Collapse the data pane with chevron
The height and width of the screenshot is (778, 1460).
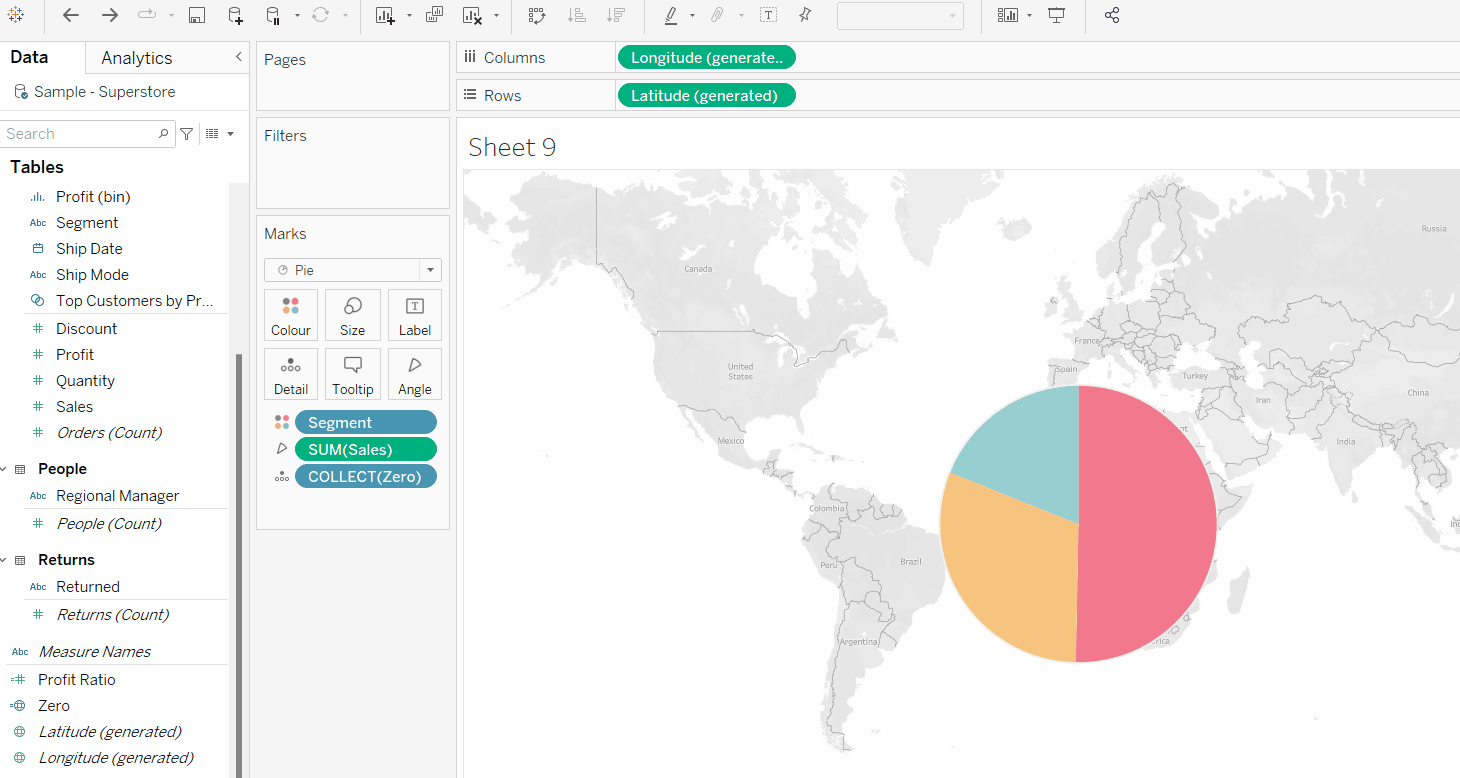point(238,57)
